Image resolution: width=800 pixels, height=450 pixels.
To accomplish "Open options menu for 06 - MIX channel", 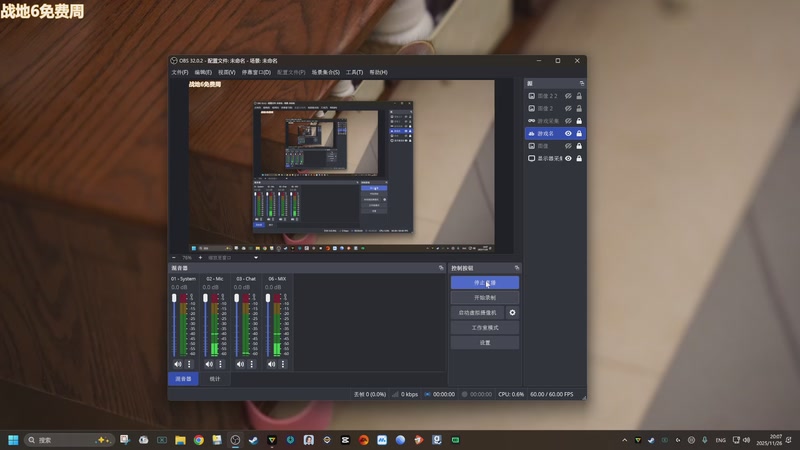I will click(x=282, y=364).
